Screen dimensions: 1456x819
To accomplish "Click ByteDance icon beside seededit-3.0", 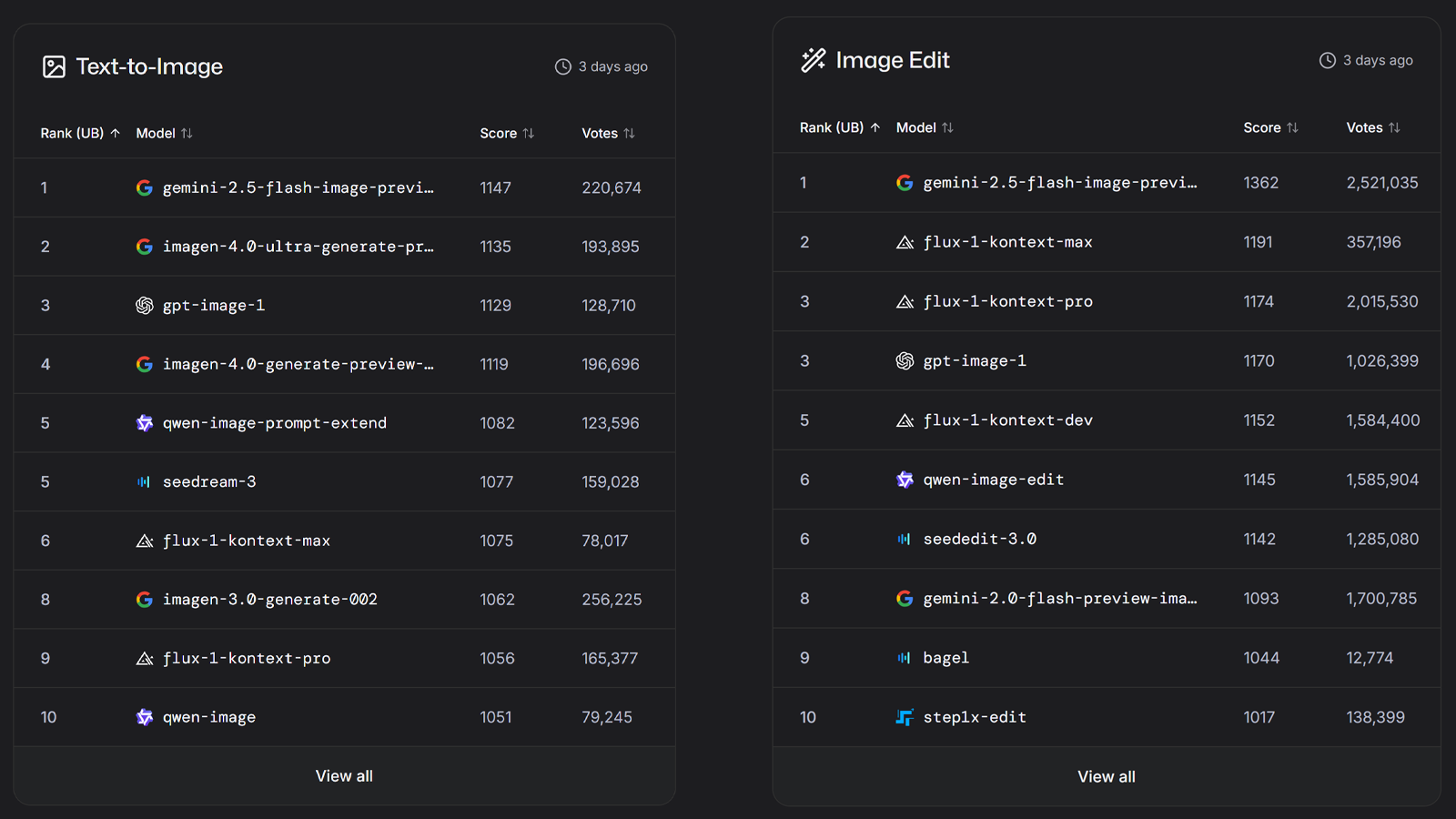I will pyautogui.click(x=904, y=540).
